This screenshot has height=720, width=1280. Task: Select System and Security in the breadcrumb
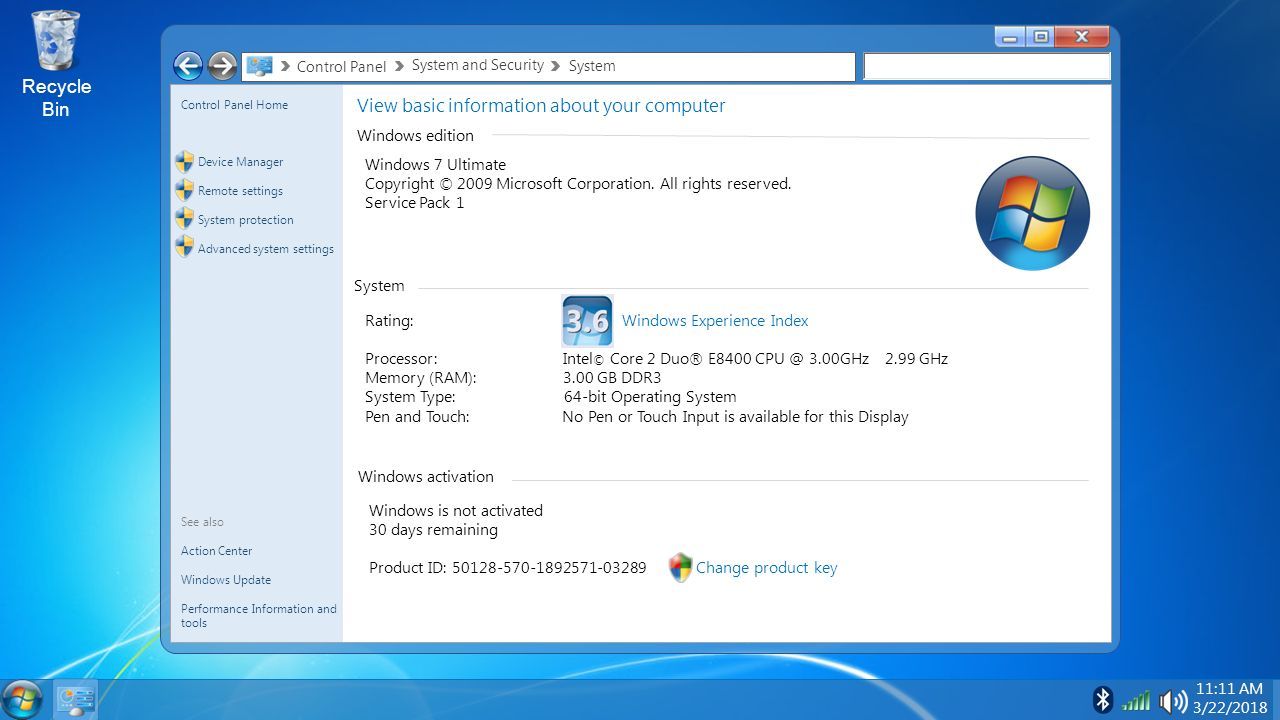pos(478,65)
